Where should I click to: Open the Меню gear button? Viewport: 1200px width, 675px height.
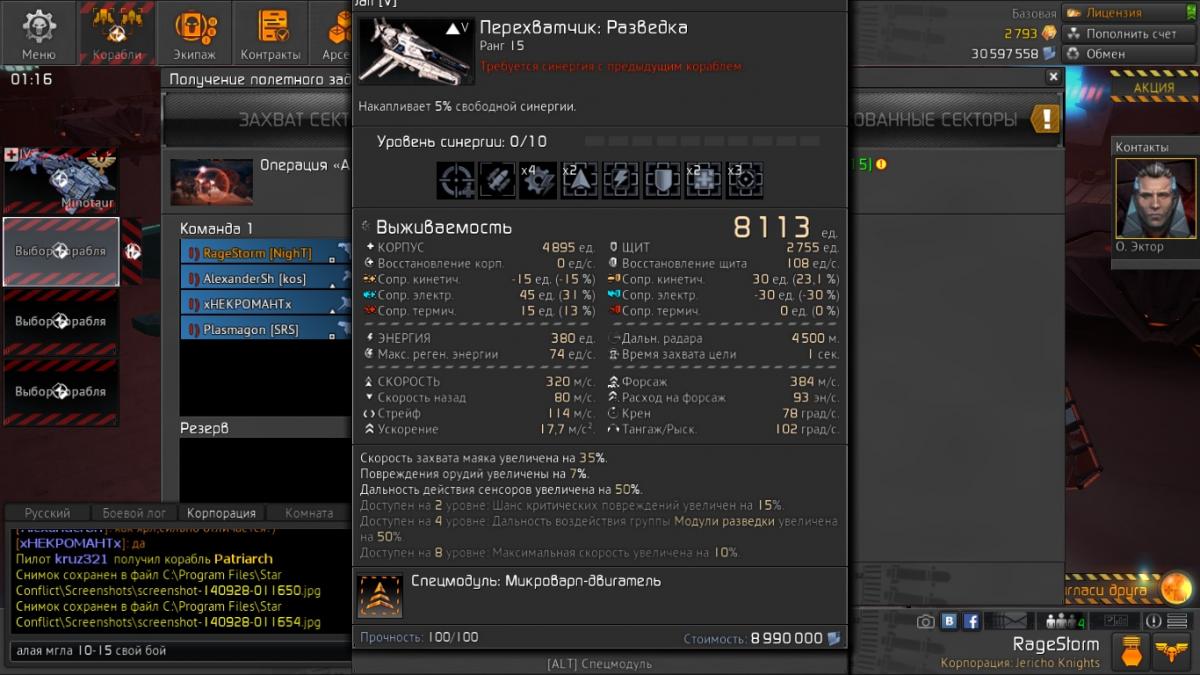(39, 33)
